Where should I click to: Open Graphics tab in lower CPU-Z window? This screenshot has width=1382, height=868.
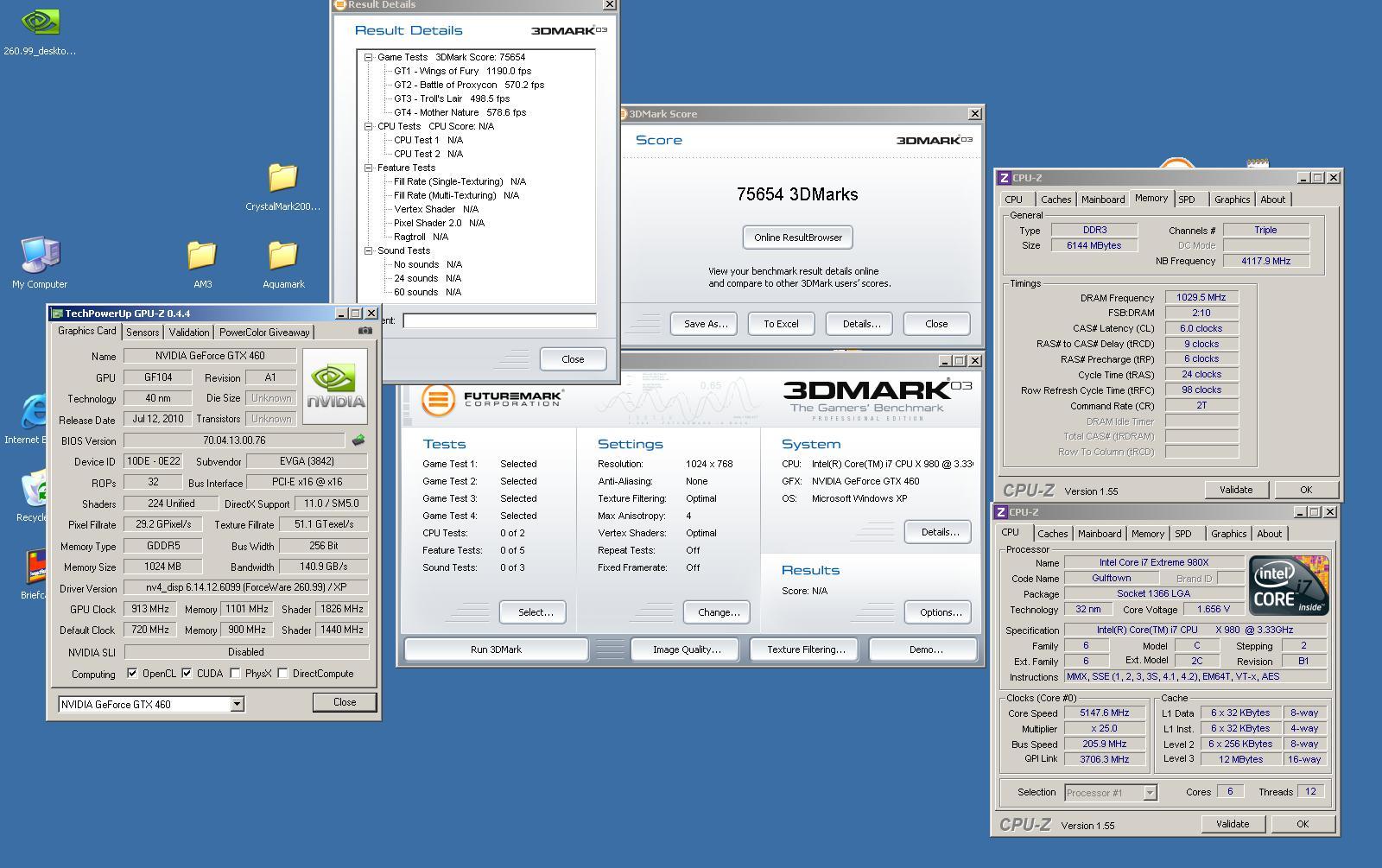[1228, 534]
